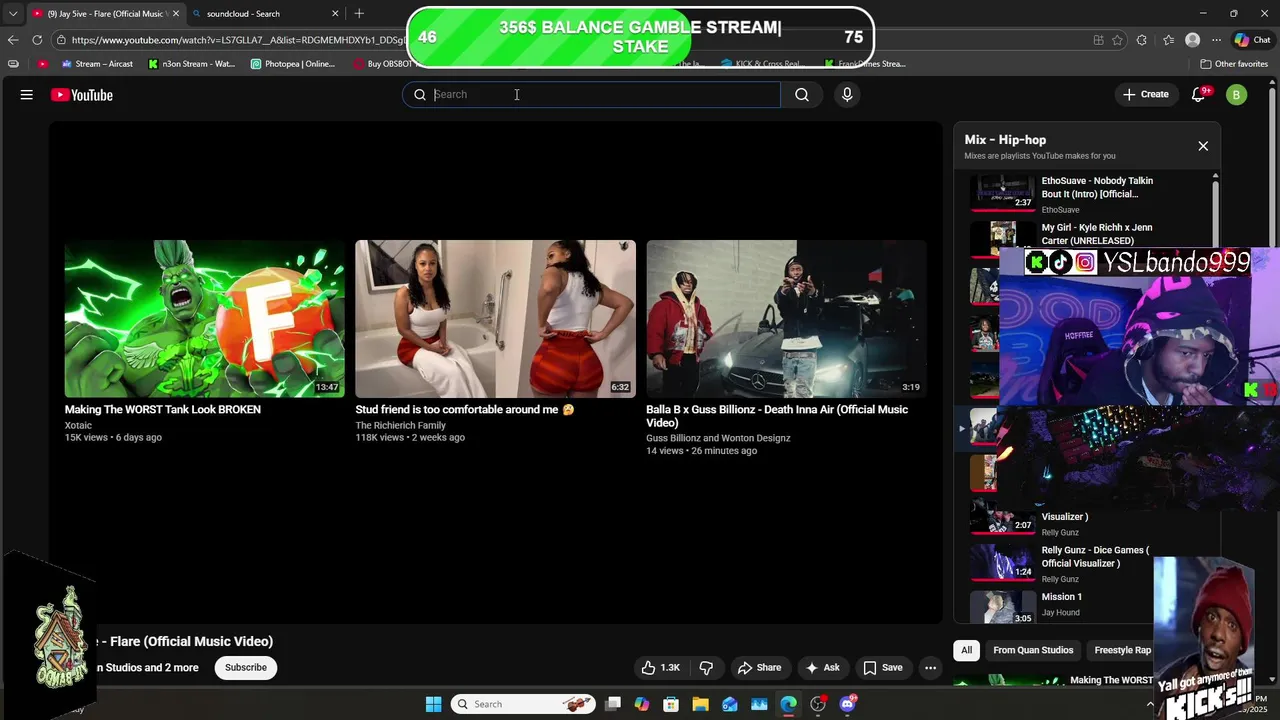This screenshot has width=1280, height=720.
Task: Open Discord from the taskbar
Action: 848,704
